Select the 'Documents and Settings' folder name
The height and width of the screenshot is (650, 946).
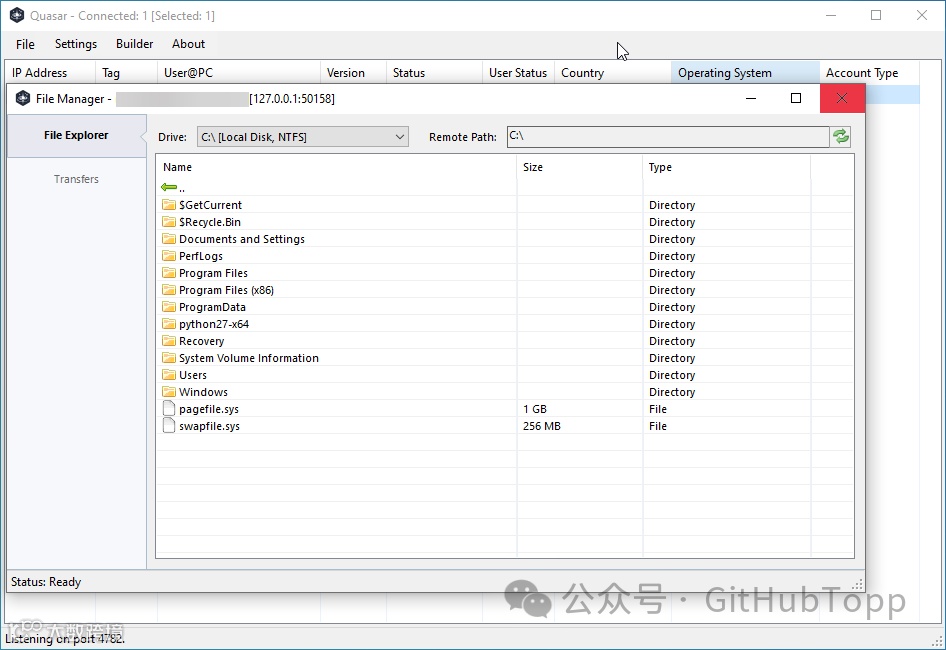coord(242,239)
